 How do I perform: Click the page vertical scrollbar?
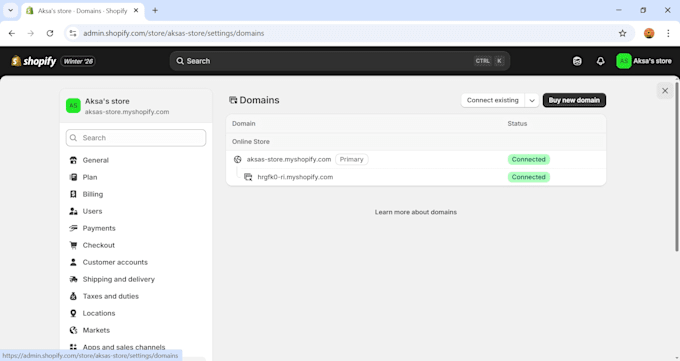(677, 167)
